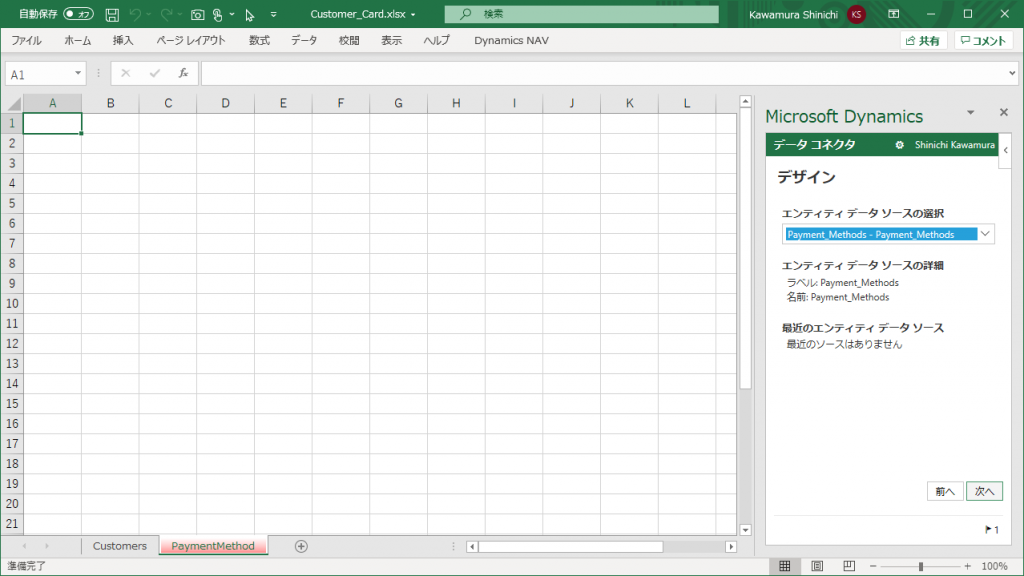Click the Shinichi Kawamura user name
The width and height of the screenshot is (1024, 576).
pyautogui.click(x=955, y=145)
